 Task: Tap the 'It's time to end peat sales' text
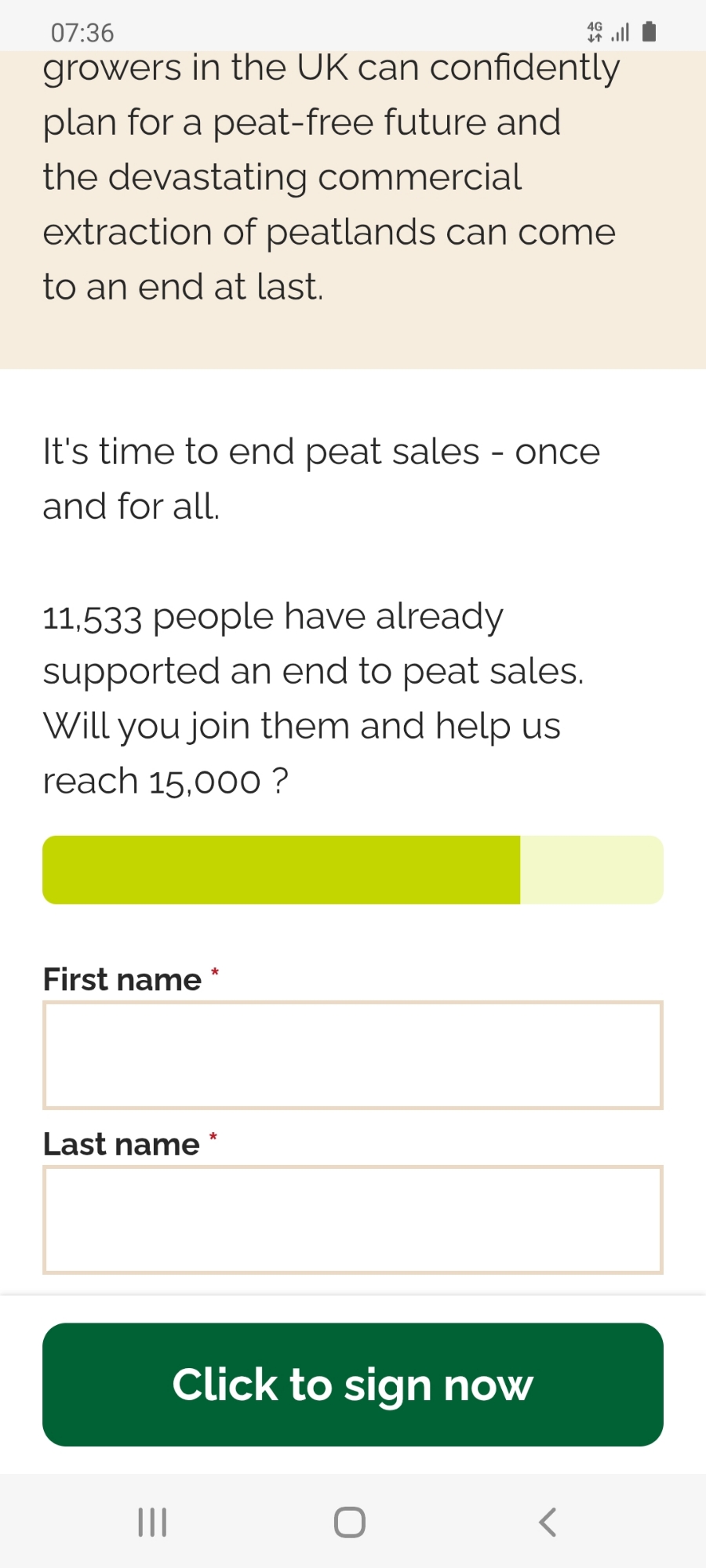[x=321, y=453]
